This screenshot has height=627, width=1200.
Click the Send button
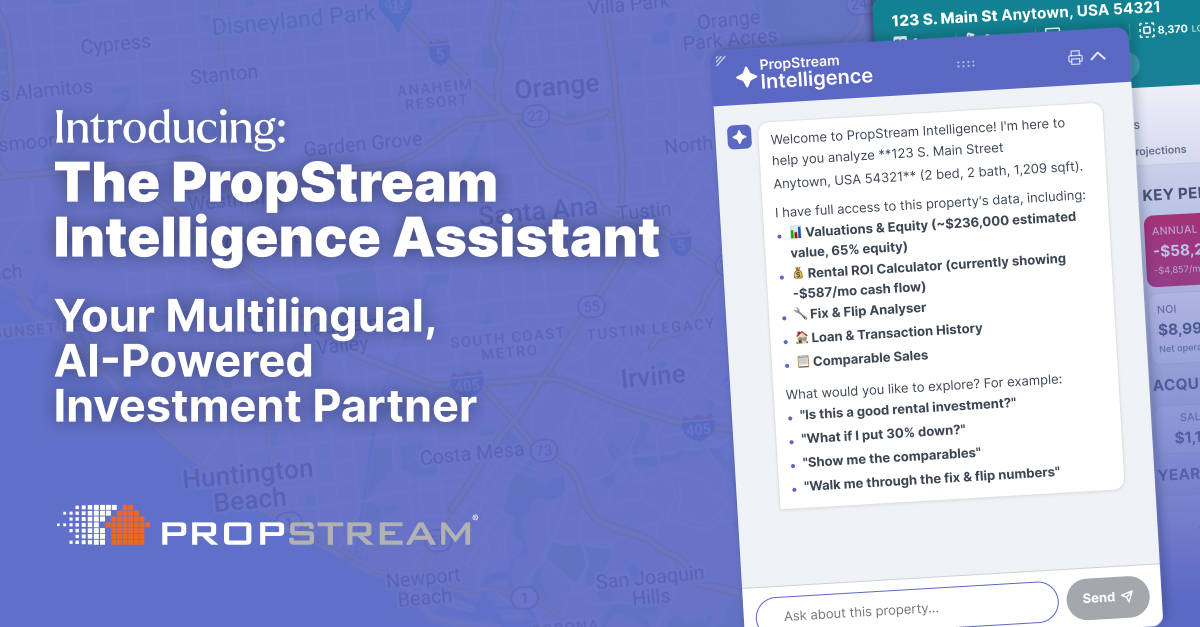(1108, 597)
